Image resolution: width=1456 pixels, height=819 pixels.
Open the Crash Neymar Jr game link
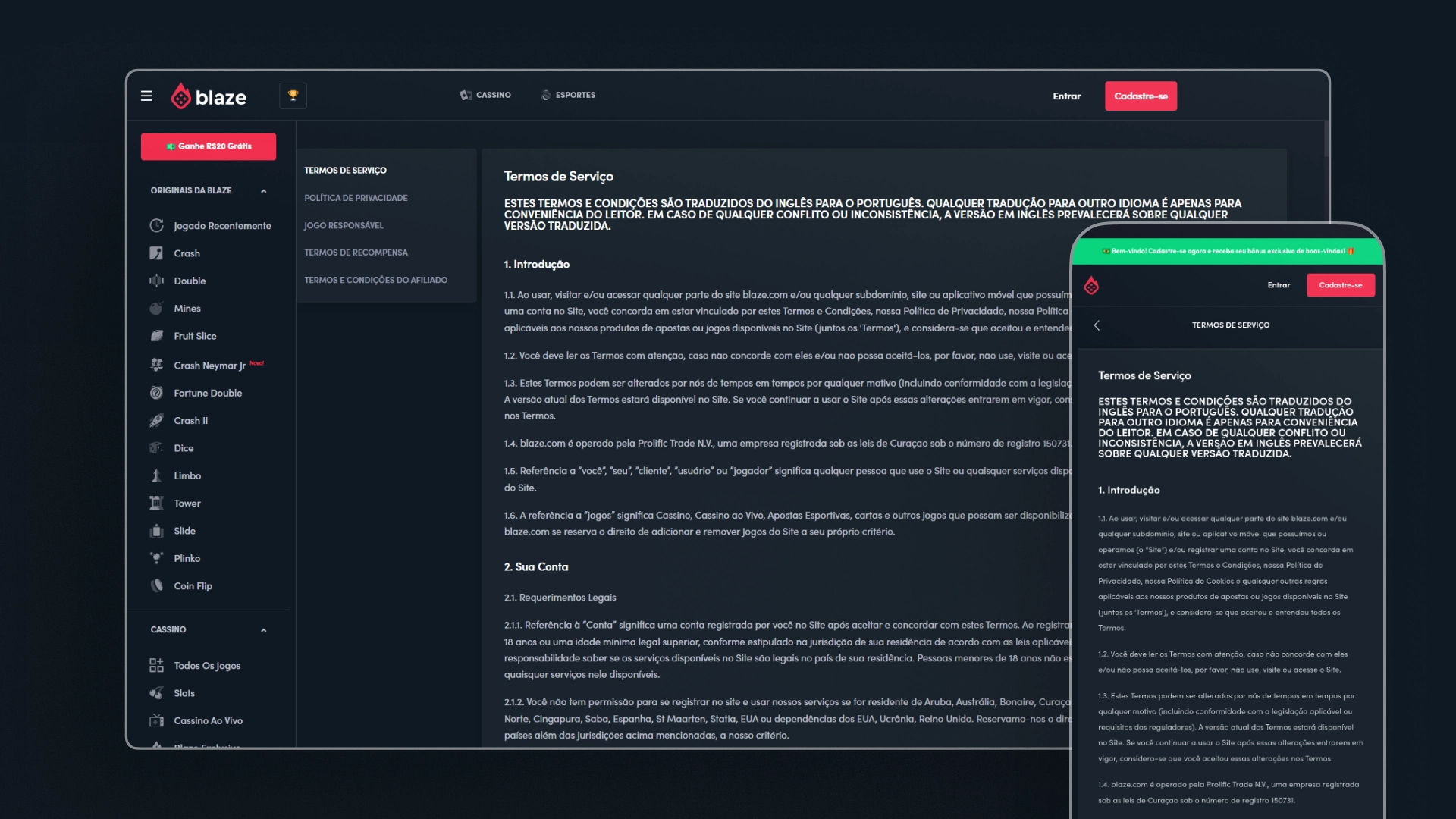point(209,366)
